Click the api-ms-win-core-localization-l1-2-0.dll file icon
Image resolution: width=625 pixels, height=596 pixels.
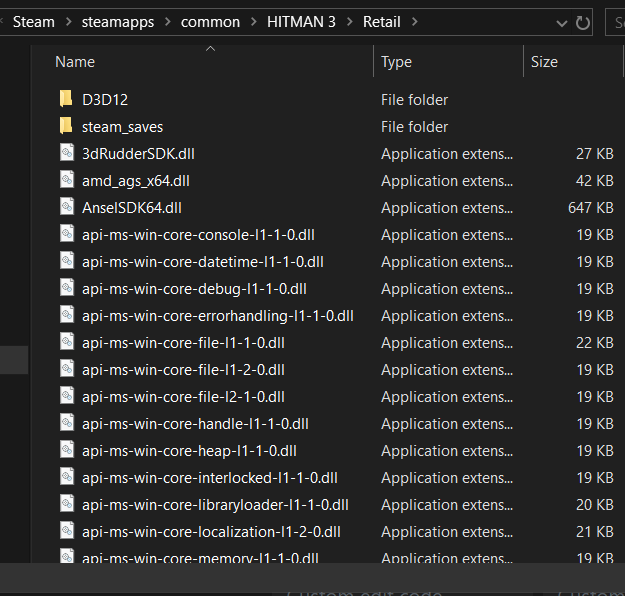67,531
